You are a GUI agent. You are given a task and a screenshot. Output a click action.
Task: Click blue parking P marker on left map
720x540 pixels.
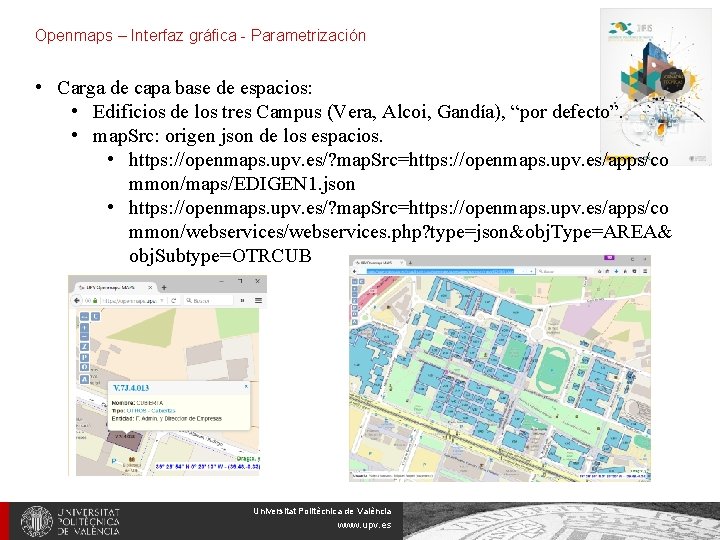114,461
